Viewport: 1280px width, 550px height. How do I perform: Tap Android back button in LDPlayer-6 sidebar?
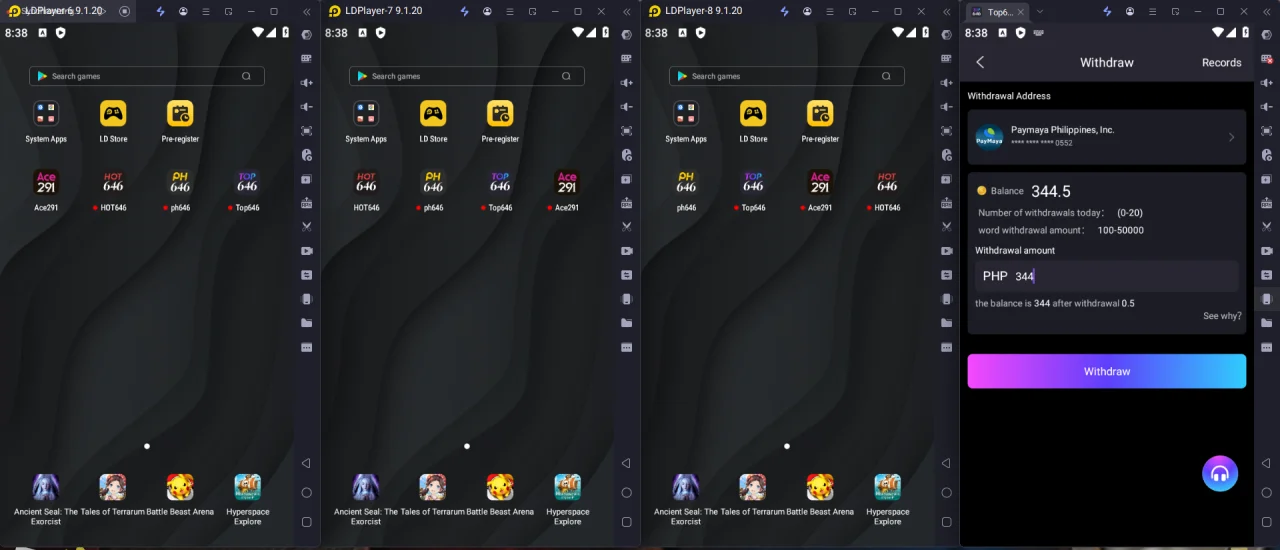click(x=306, y=463)
